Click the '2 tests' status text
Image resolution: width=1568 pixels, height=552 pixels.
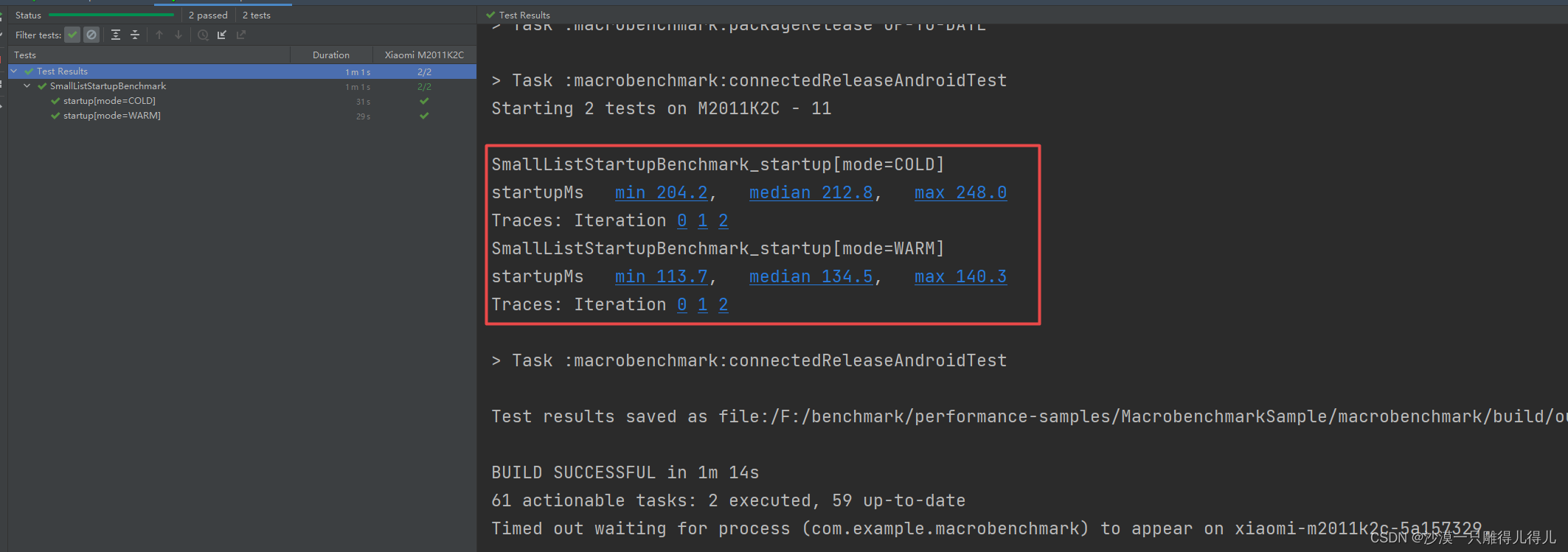click(x=257, y=15)
